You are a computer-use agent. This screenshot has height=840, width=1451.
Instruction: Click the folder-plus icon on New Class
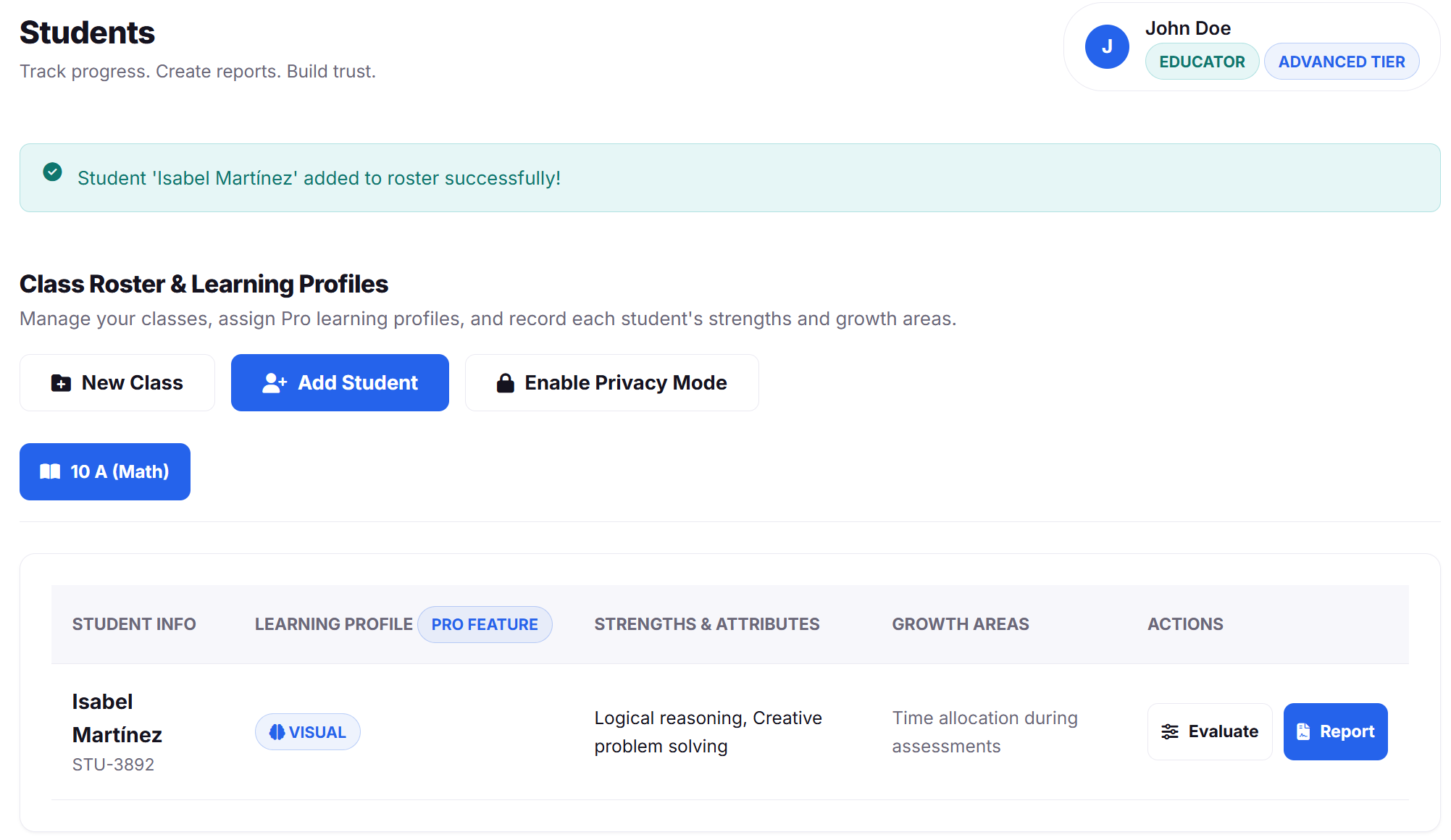[x=61, y=383]
